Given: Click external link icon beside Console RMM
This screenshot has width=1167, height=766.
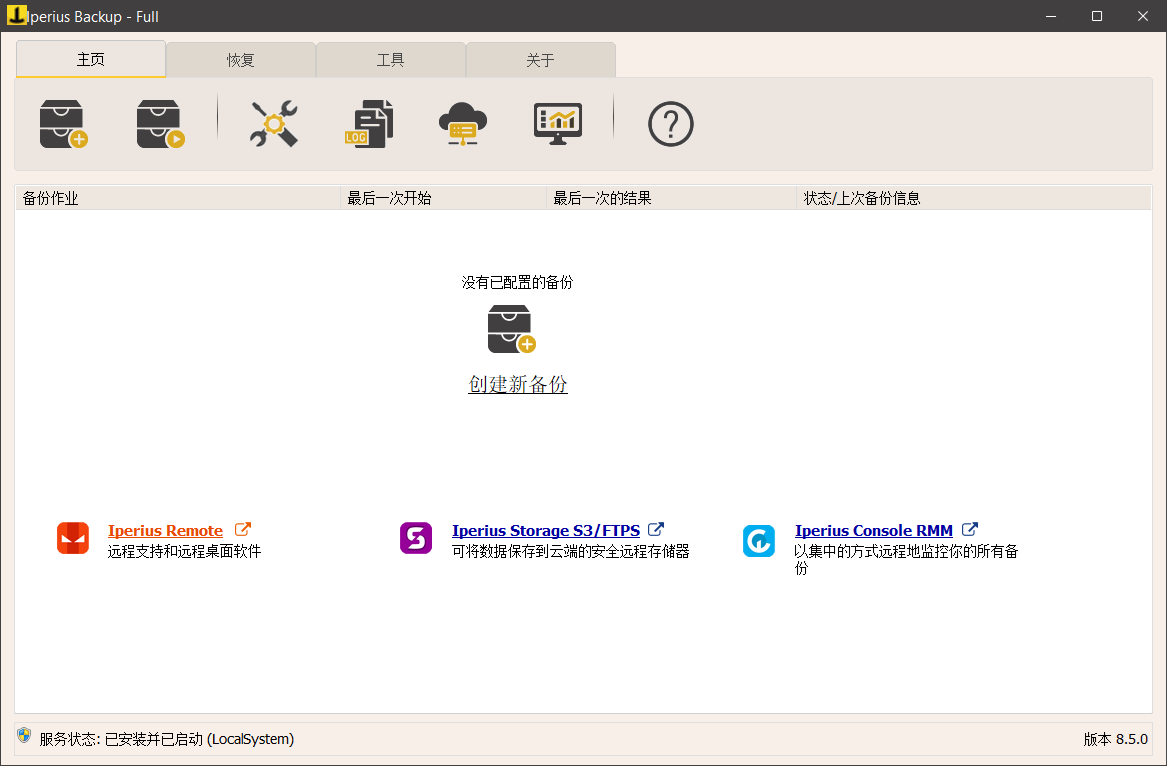Looking at the screenshot, I should click(x=970, y=529).
